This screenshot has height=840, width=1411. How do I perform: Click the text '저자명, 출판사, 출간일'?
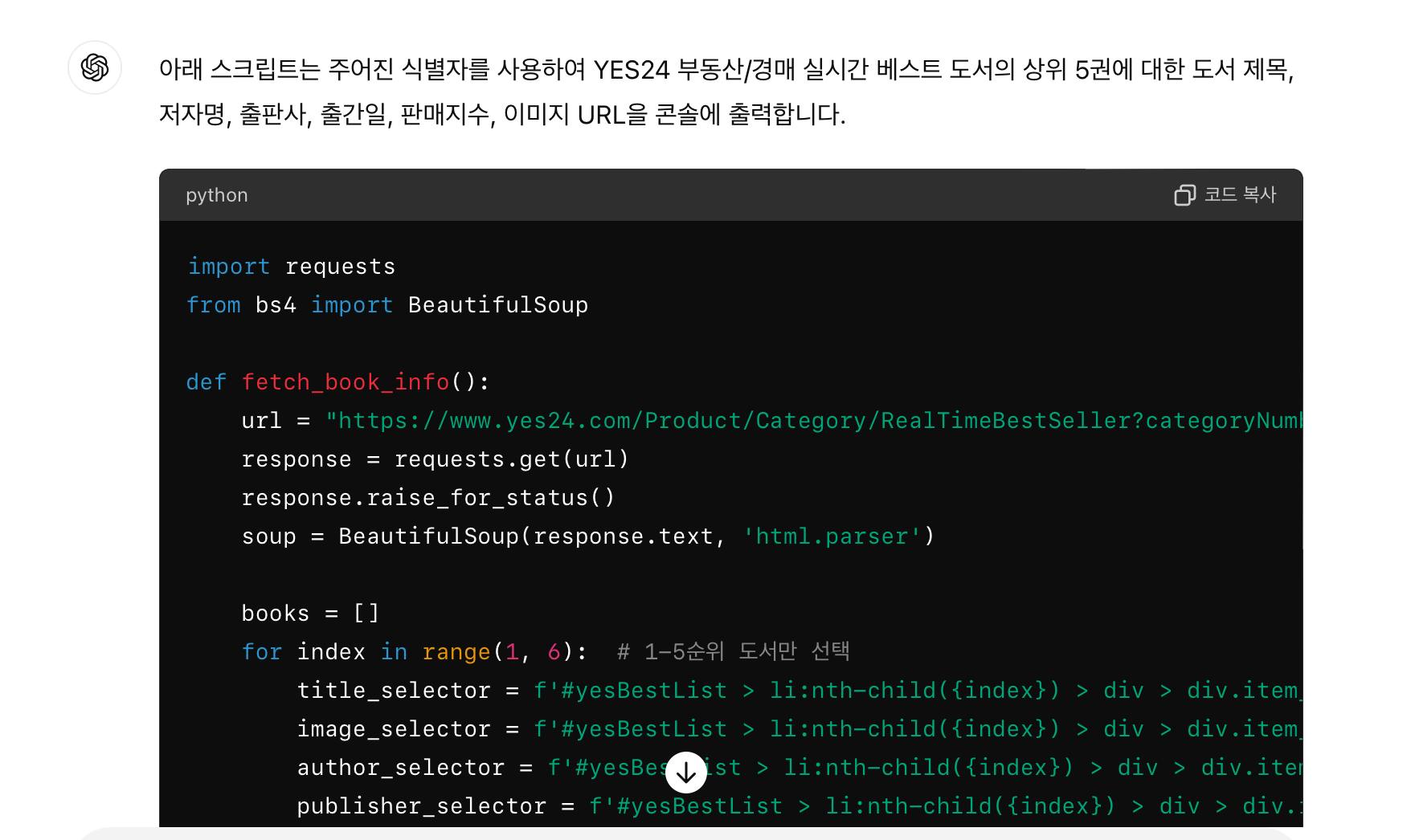[x=273, y=115]
